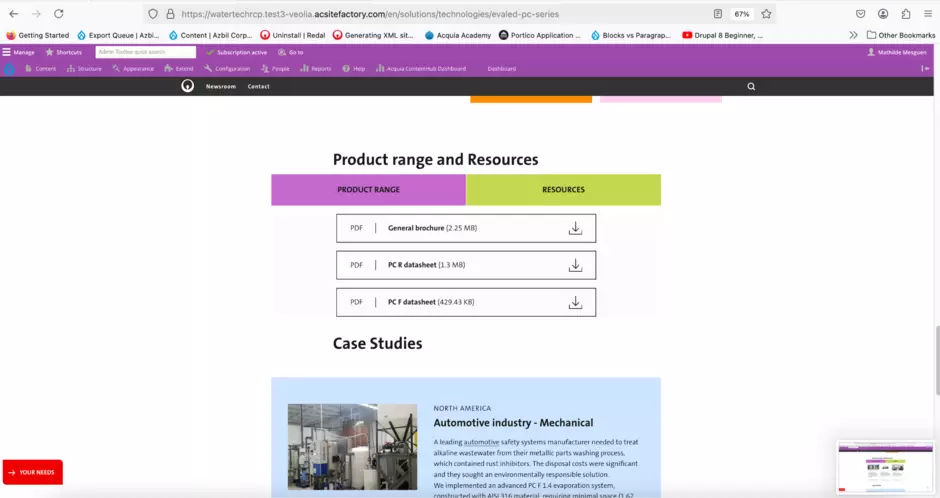Image resolution: width=940 pixels, height=498 pixels.
Task: Select the Product Range tab
Action: coord(368,189)
